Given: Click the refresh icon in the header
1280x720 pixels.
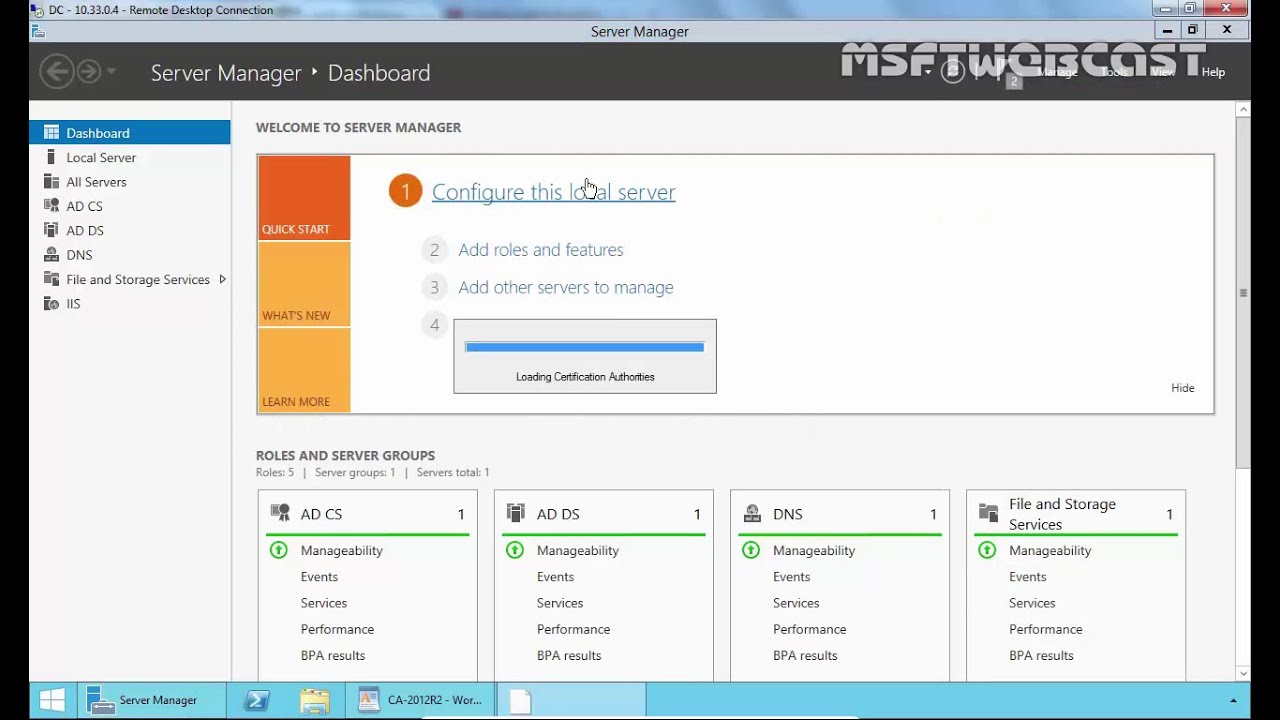Looking at the screenshot, I should point(953,72).
